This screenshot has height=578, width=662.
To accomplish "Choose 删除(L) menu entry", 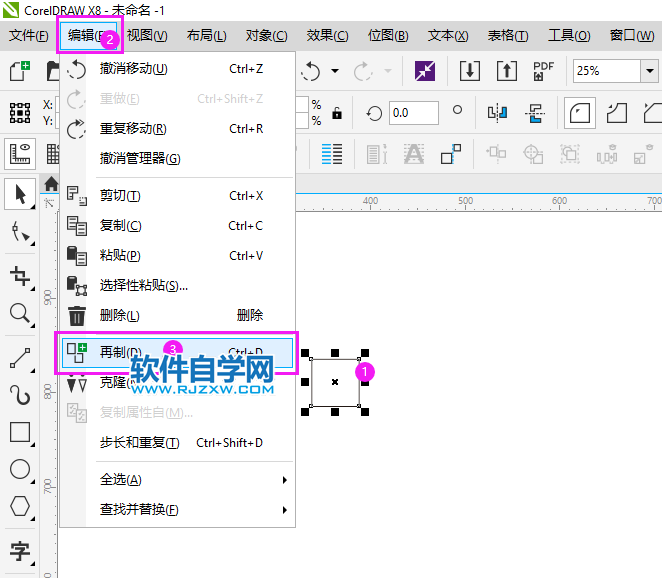I will [177, 315].
